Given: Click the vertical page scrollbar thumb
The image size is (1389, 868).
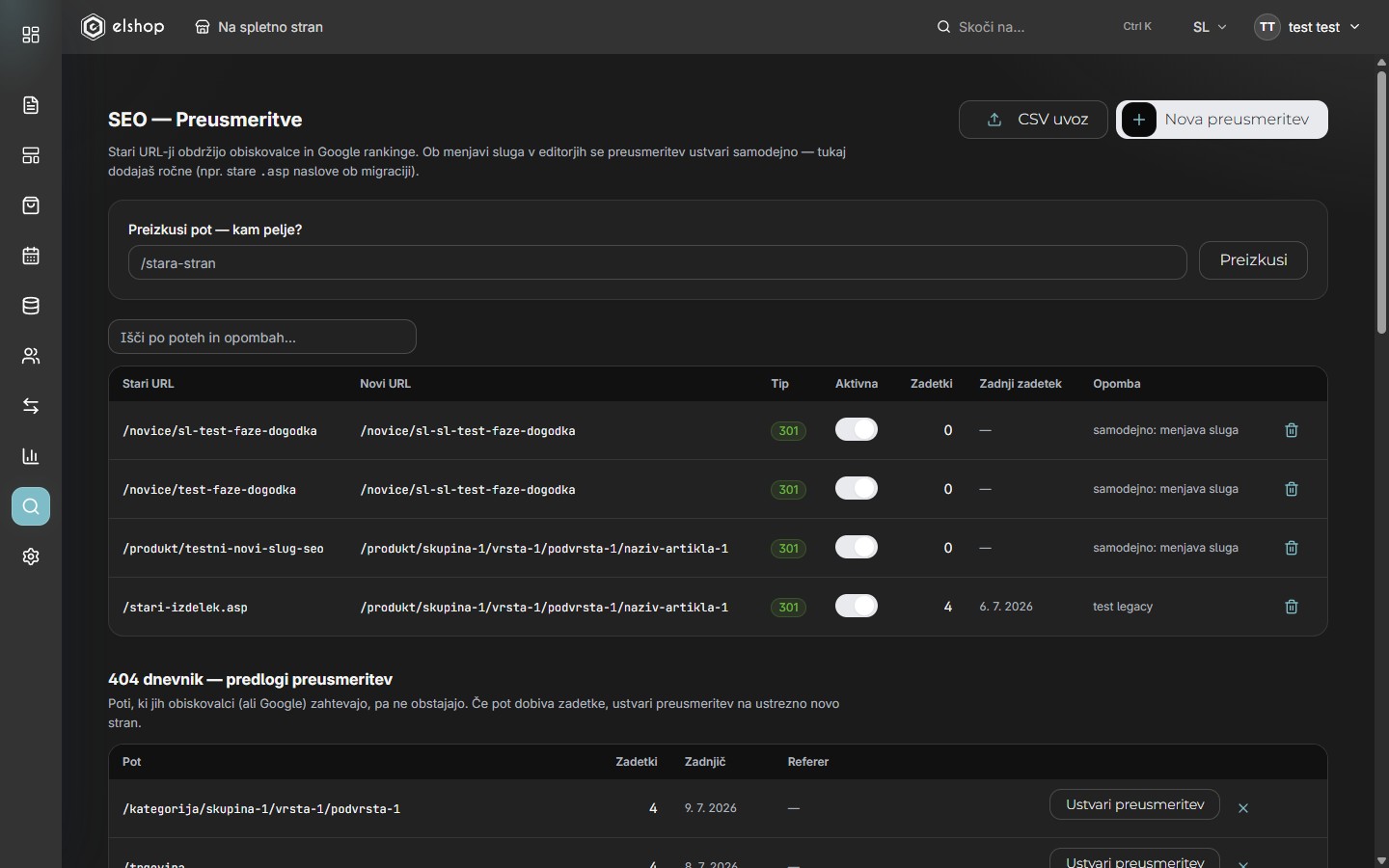Looking at the screenshot, I should (1381, 201).
